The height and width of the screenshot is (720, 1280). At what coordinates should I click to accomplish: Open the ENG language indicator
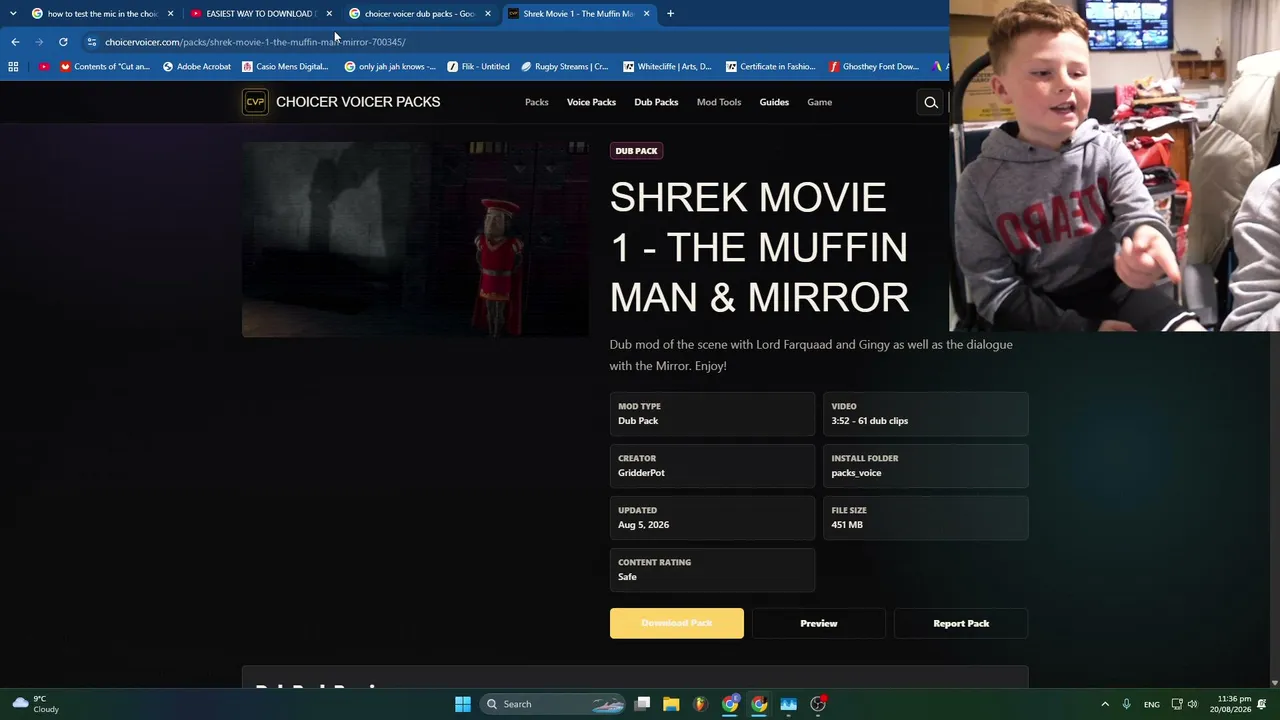pyautogui.click(x=1152, y=704)
